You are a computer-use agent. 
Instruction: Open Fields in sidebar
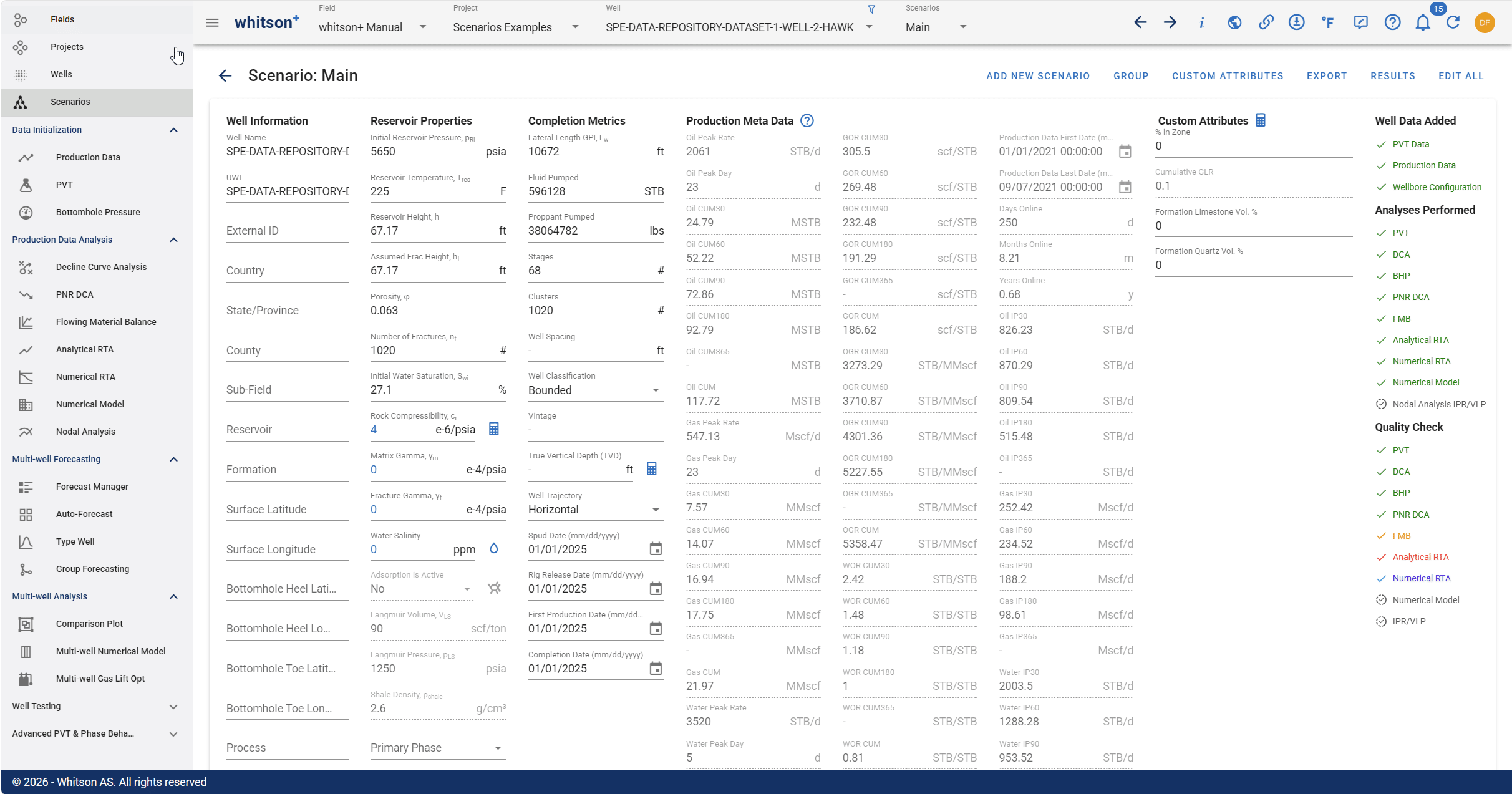tap(97, 19)
